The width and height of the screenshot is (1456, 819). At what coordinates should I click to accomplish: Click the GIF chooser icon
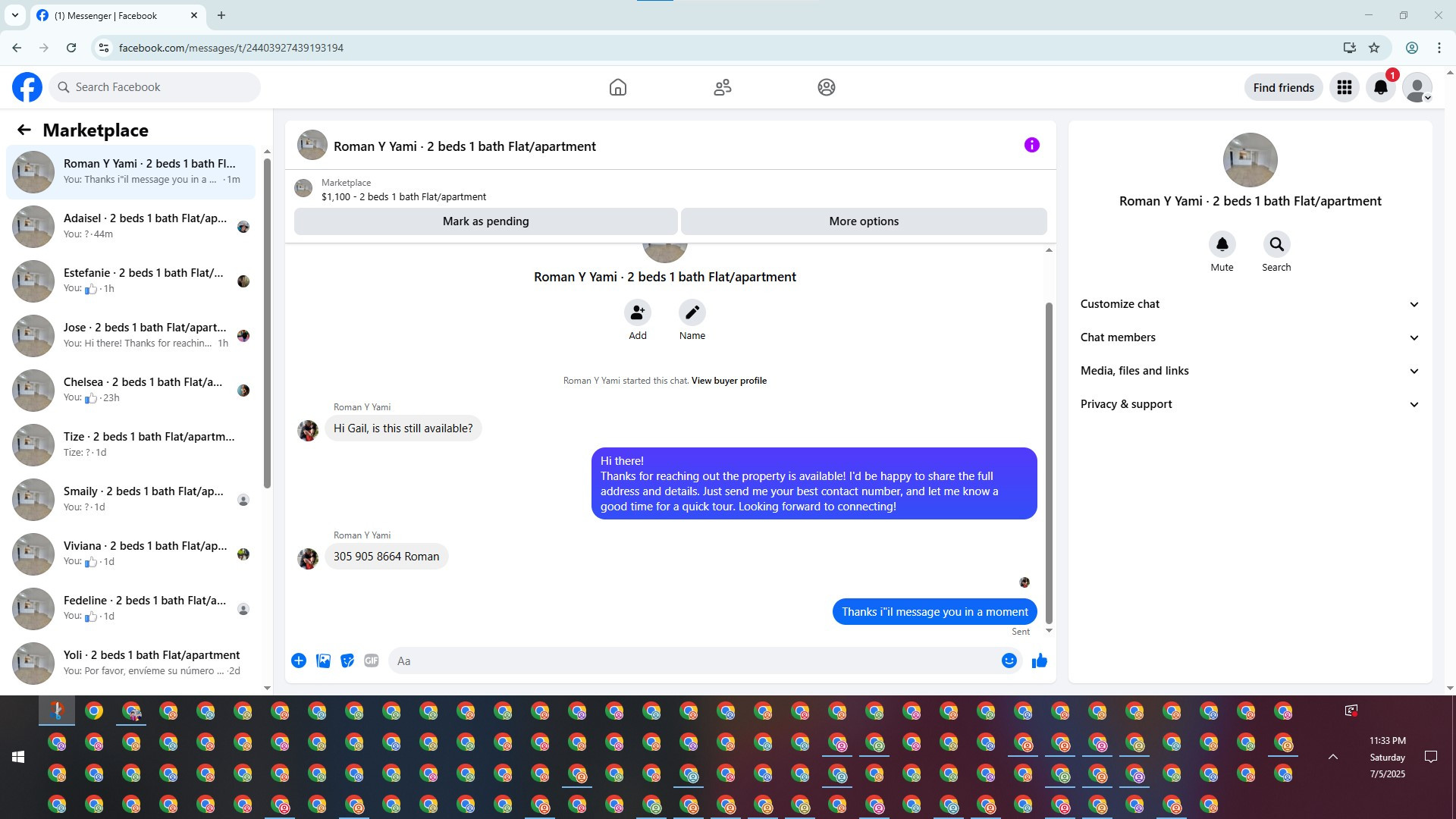point(371,661)
